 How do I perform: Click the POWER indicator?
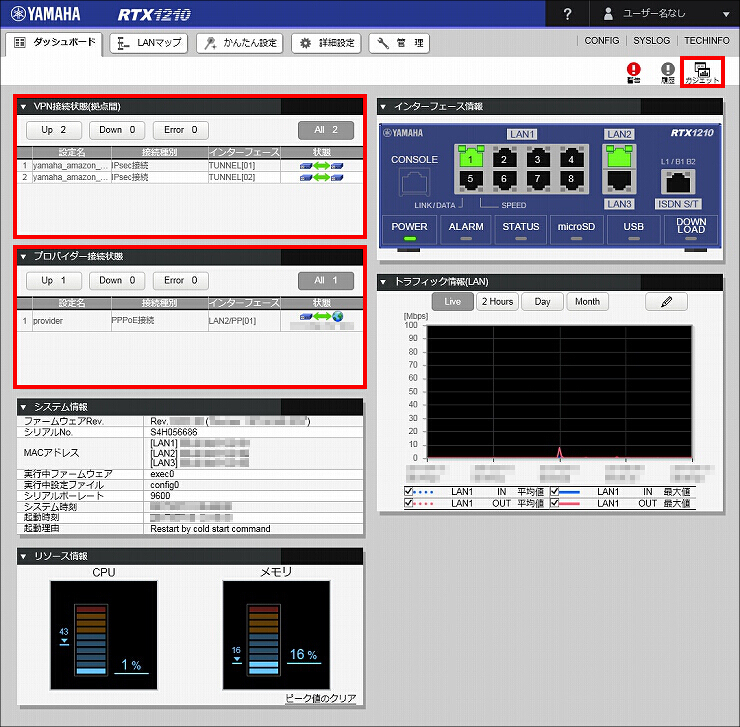[x=410, y=230]
